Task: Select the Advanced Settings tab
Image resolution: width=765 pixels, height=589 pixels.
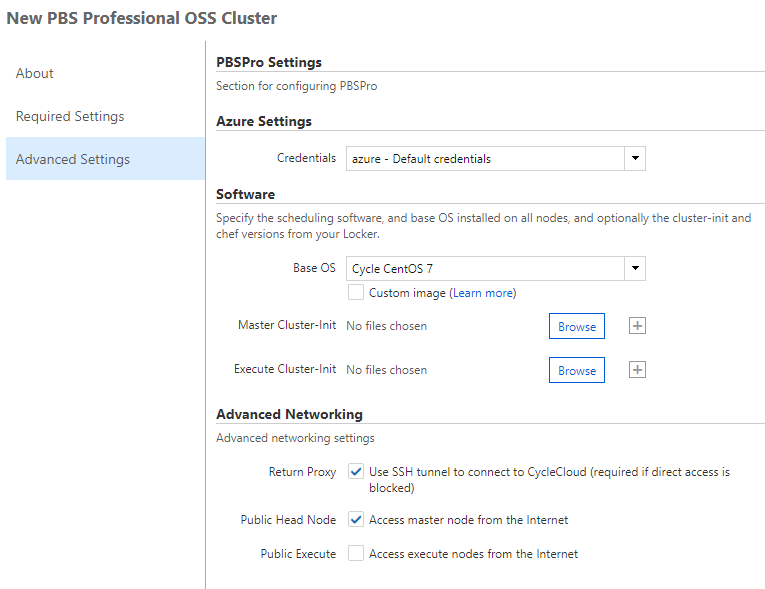Action: point(73,159)
